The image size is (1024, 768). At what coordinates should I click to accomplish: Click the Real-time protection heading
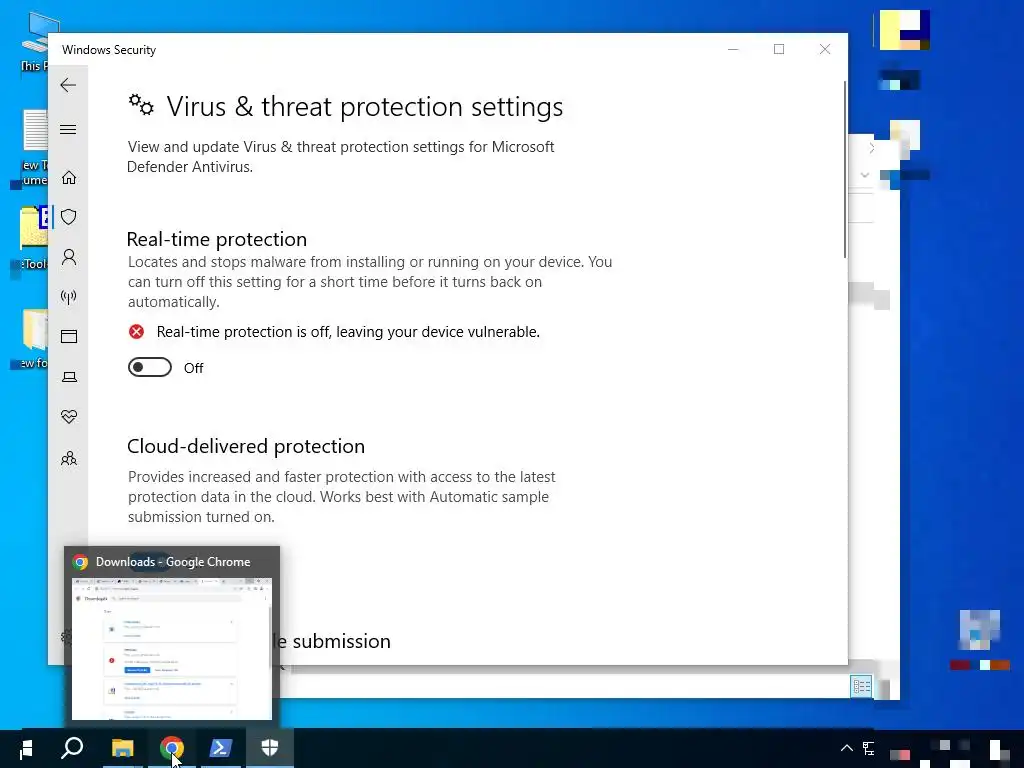(x=217, y=239)
